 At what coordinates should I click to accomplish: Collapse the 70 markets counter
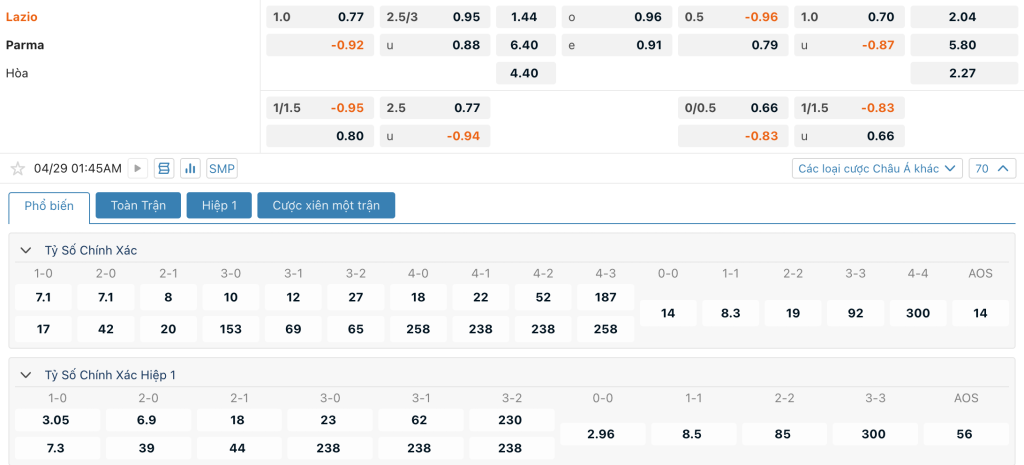point(992,168)
